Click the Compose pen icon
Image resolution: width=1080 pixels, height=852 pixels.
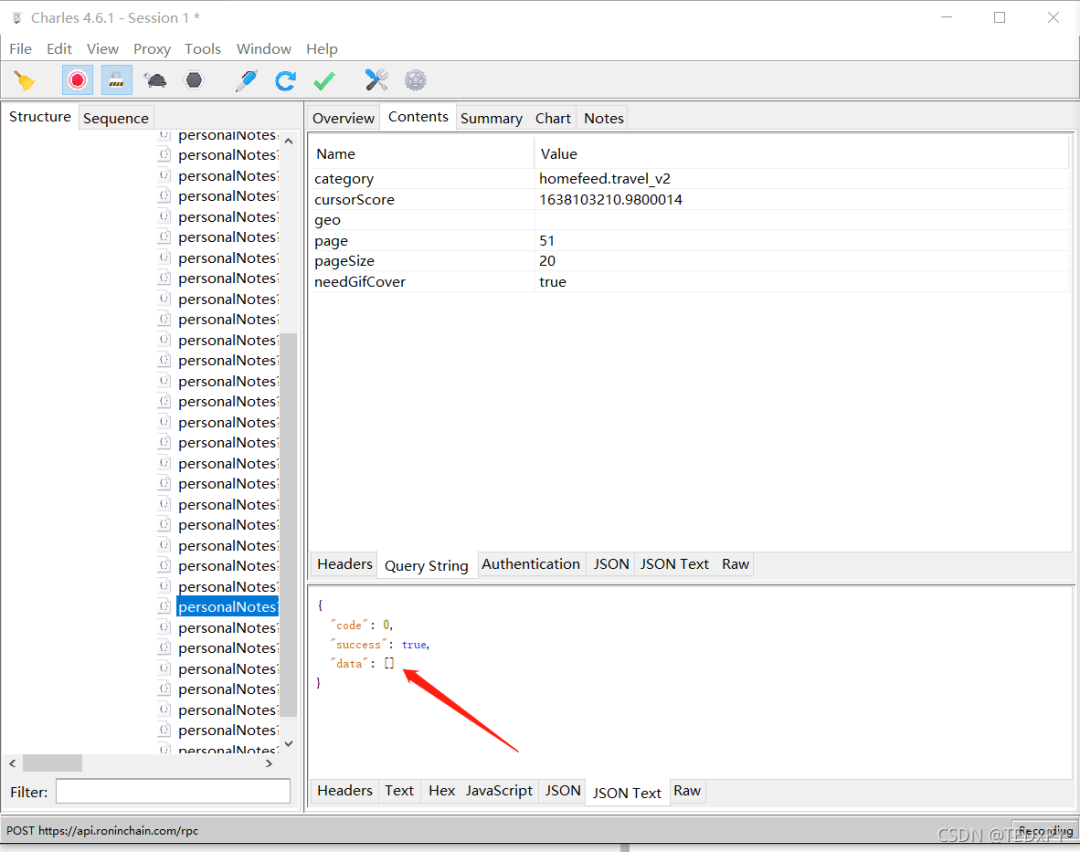pyautogui.click(x=246, y=81)
